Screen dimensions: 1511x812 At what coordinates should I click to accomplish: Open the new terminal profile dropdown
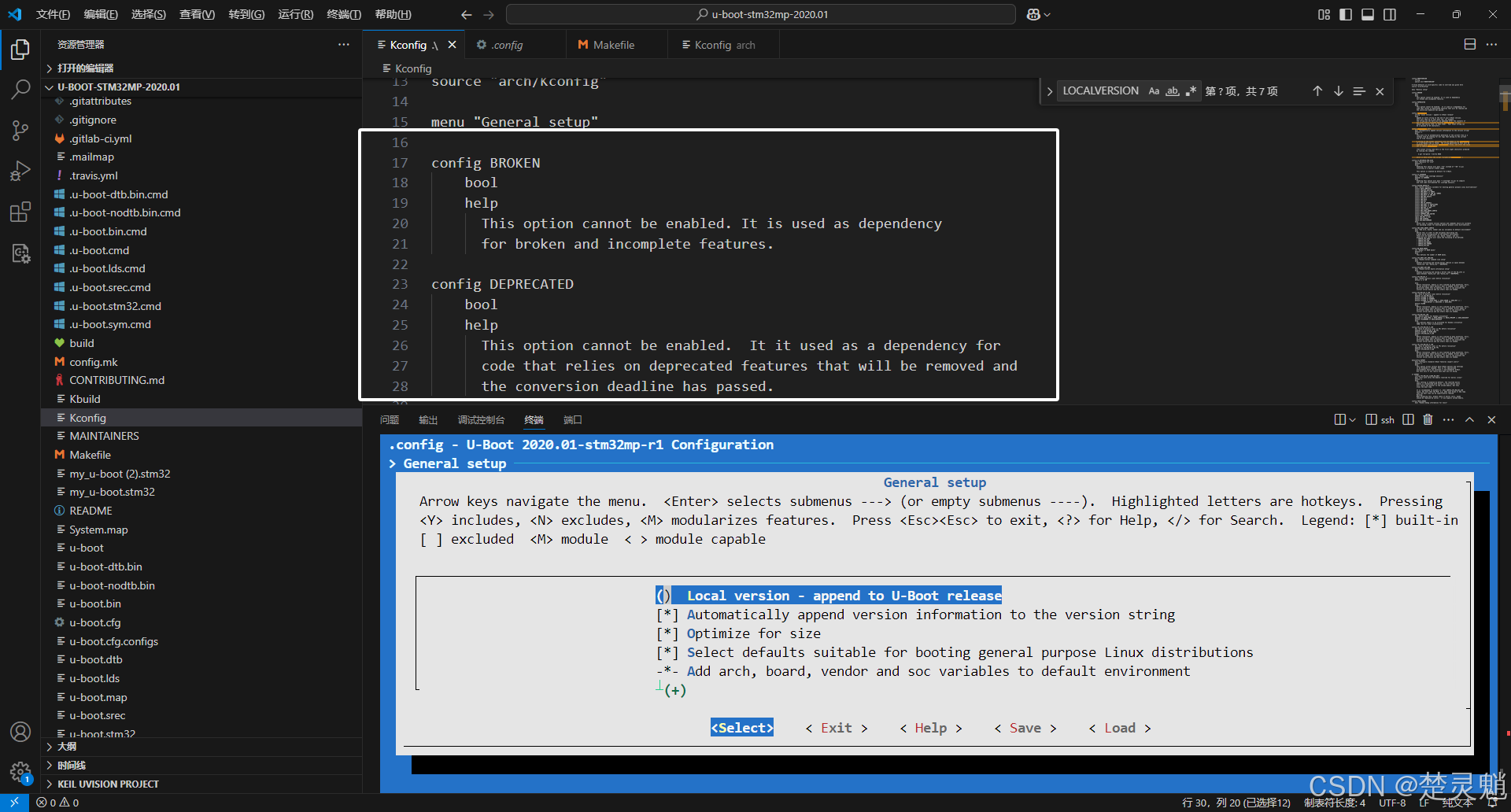(x=1352, y=419)
